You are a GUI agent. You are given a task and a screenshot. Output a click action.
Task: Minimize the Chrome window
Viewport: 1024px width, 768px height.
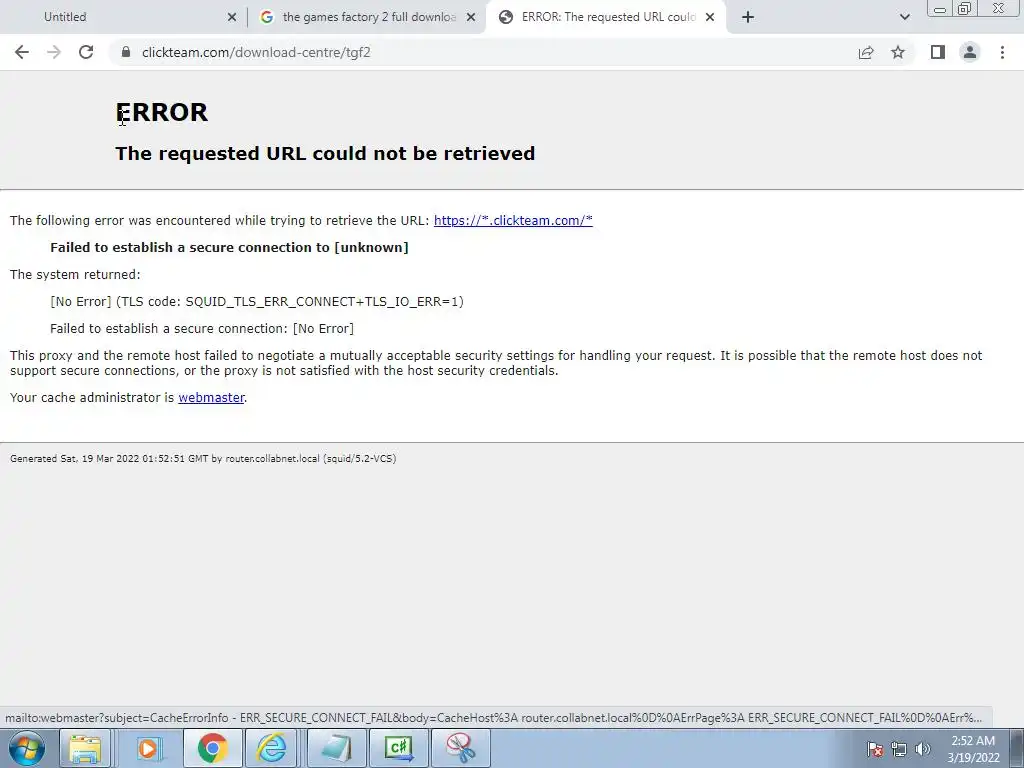click(x=940, y=9)
